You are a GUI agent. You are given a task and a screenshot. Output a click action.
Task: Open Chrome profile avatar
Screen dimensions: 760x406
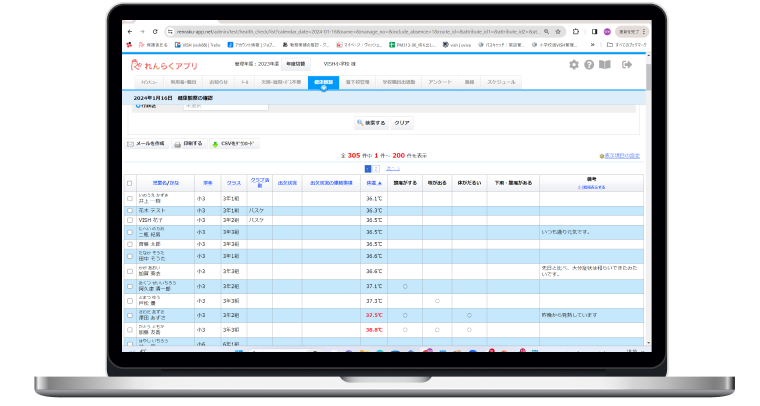click(x=607, y=31)
